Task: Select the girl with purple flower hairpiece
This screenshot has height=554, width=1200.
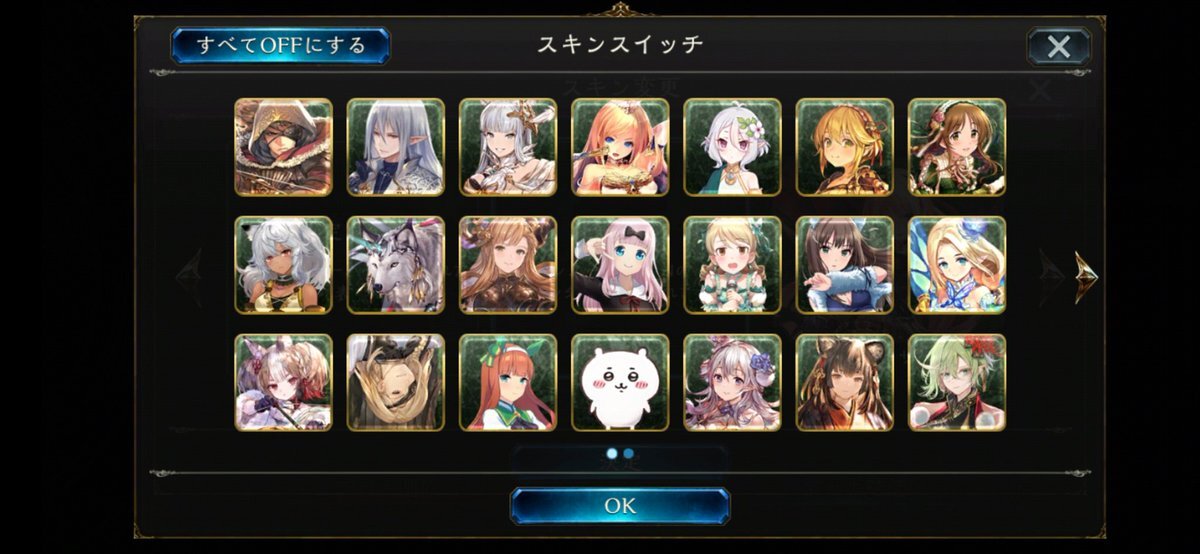Action: (x=732, y=382)
